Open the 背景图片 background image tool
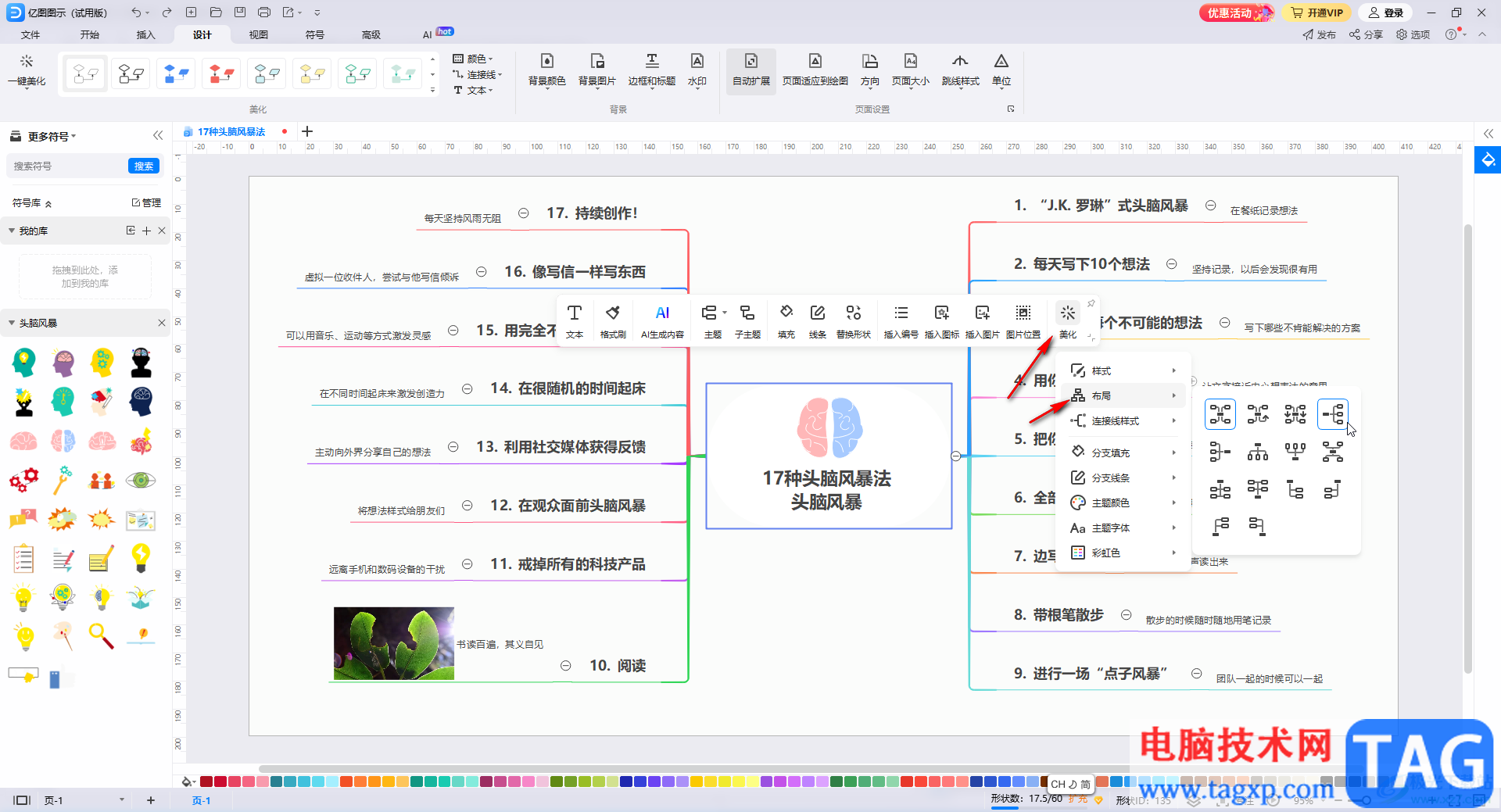Screen dimensions: 1501x812 597,70
